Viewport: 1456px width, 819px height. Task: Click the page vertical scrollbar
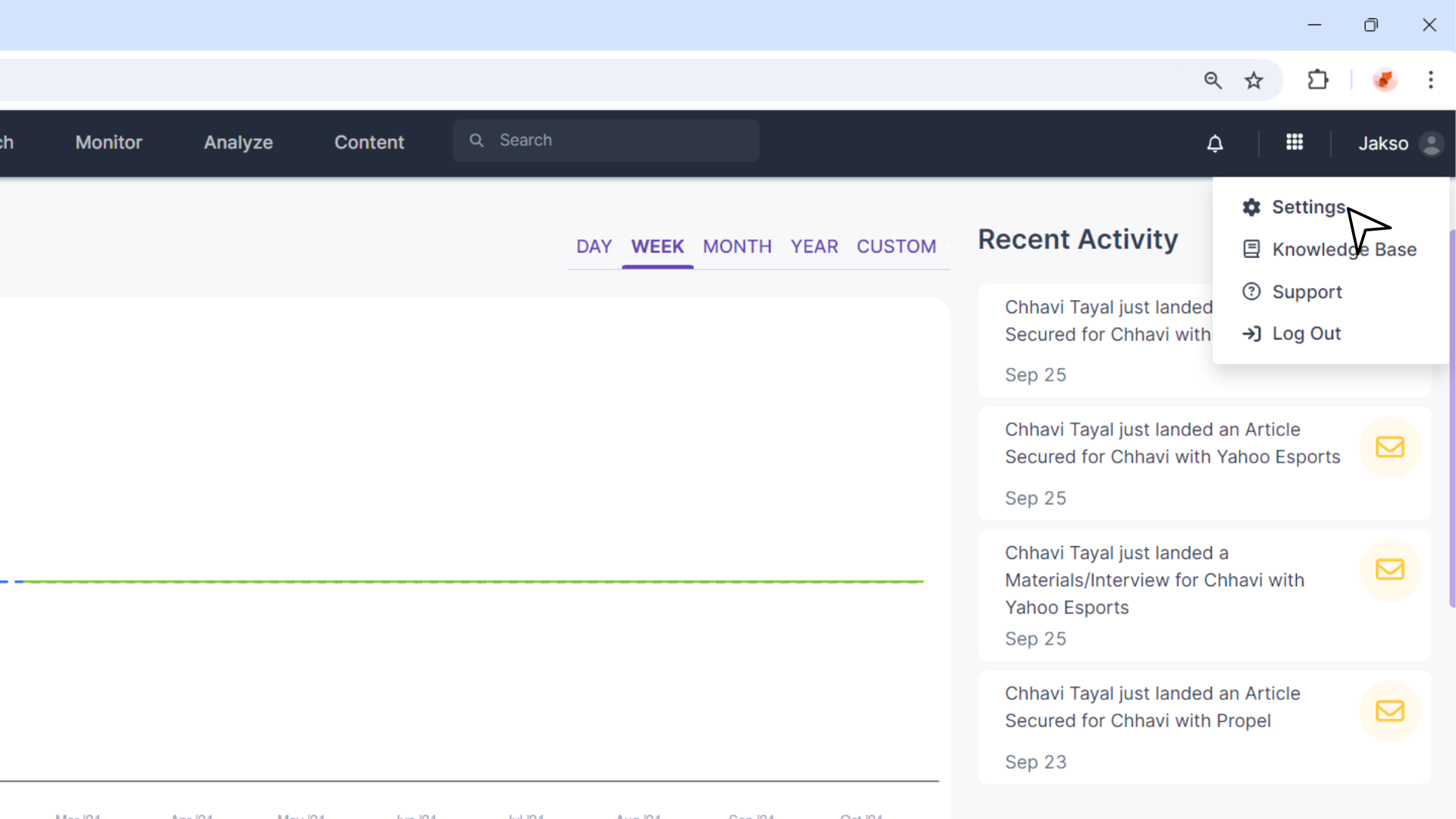coord(1452,418)
